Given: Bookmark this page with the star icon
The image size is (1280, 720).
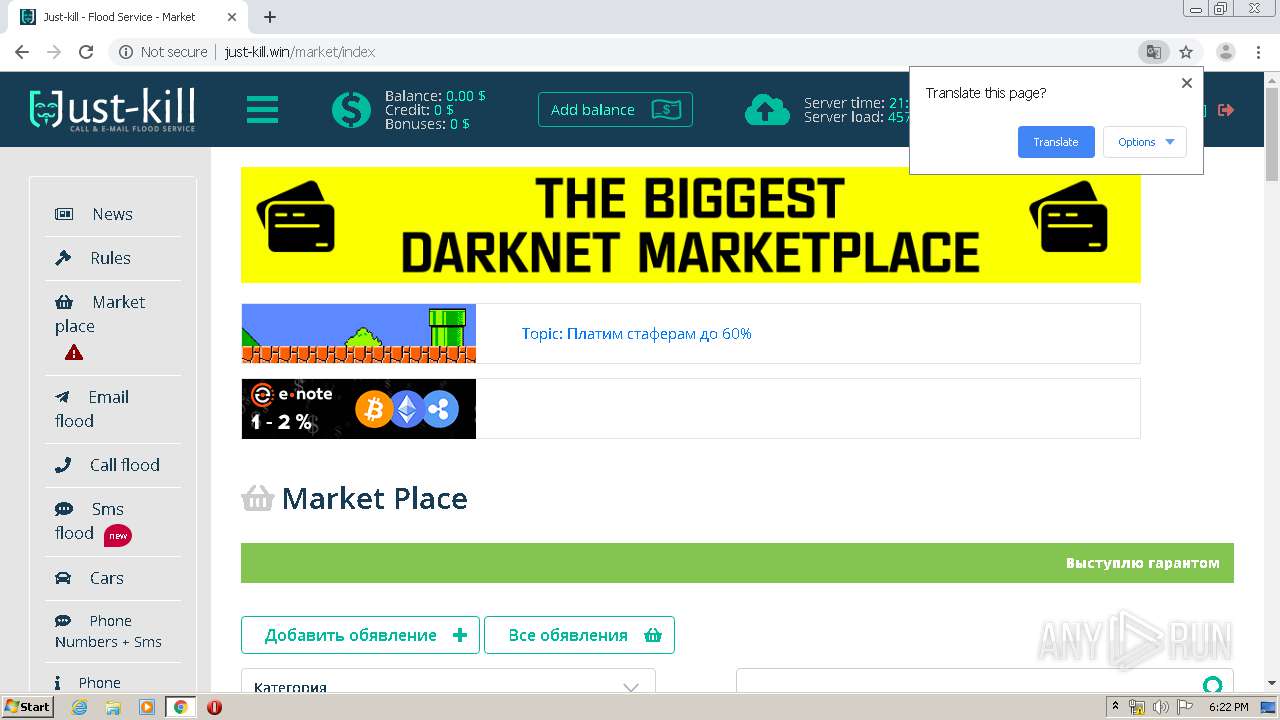Looking at the screenshot, I should point(1186,52).
